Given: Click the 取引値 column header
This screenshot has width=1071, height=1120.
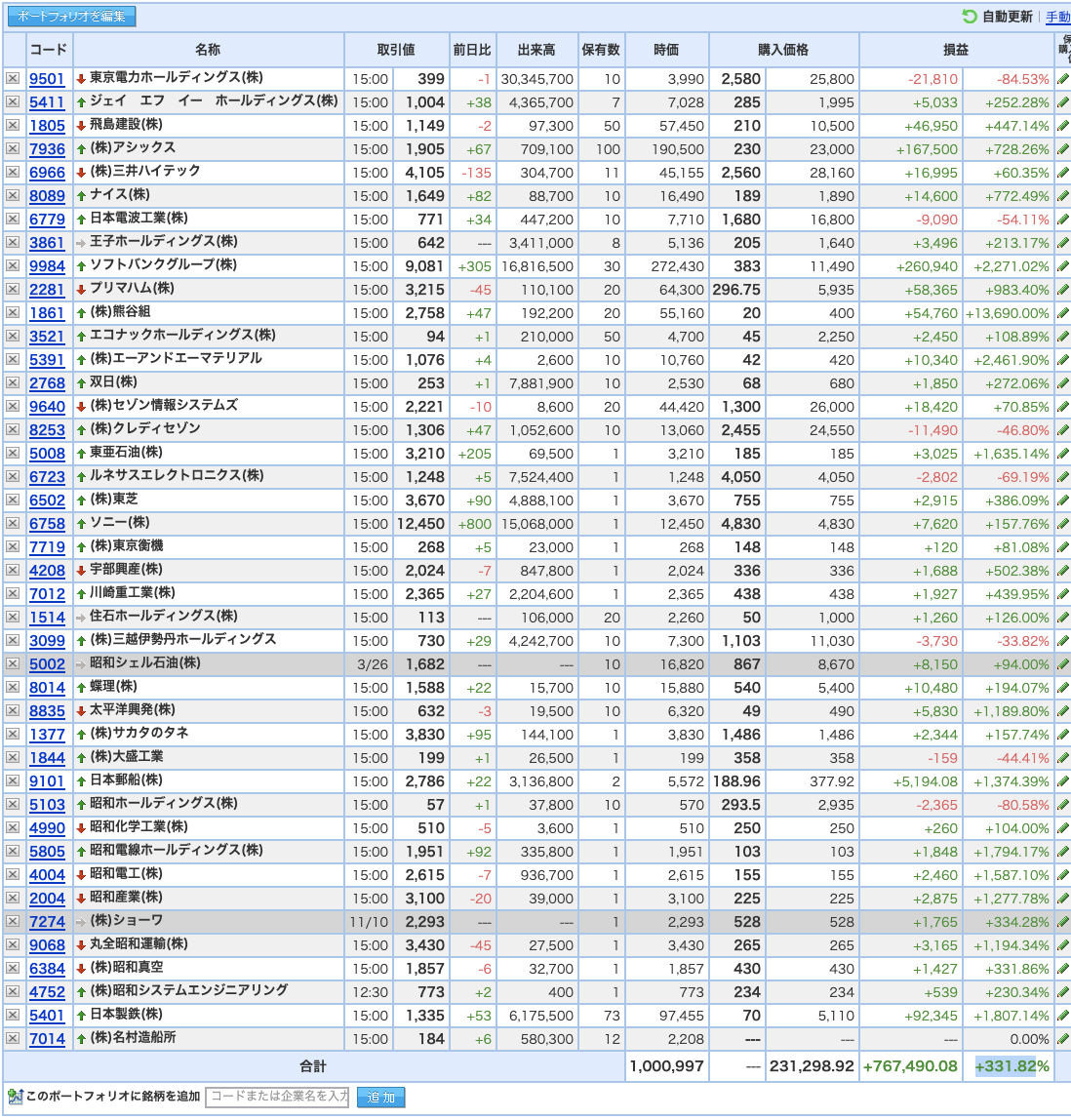Looking at the screenshot, I should [396, 50].
